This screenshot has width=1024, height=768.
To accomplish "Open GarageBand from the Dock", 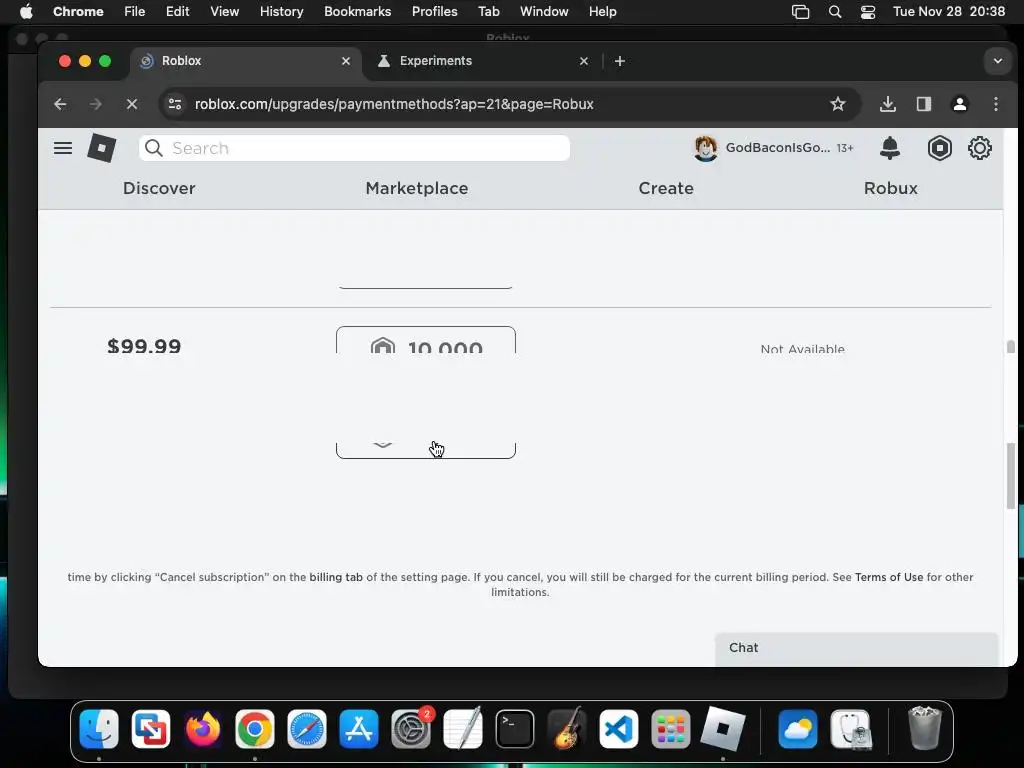I will pyautogui.click(x=567, y=729).
